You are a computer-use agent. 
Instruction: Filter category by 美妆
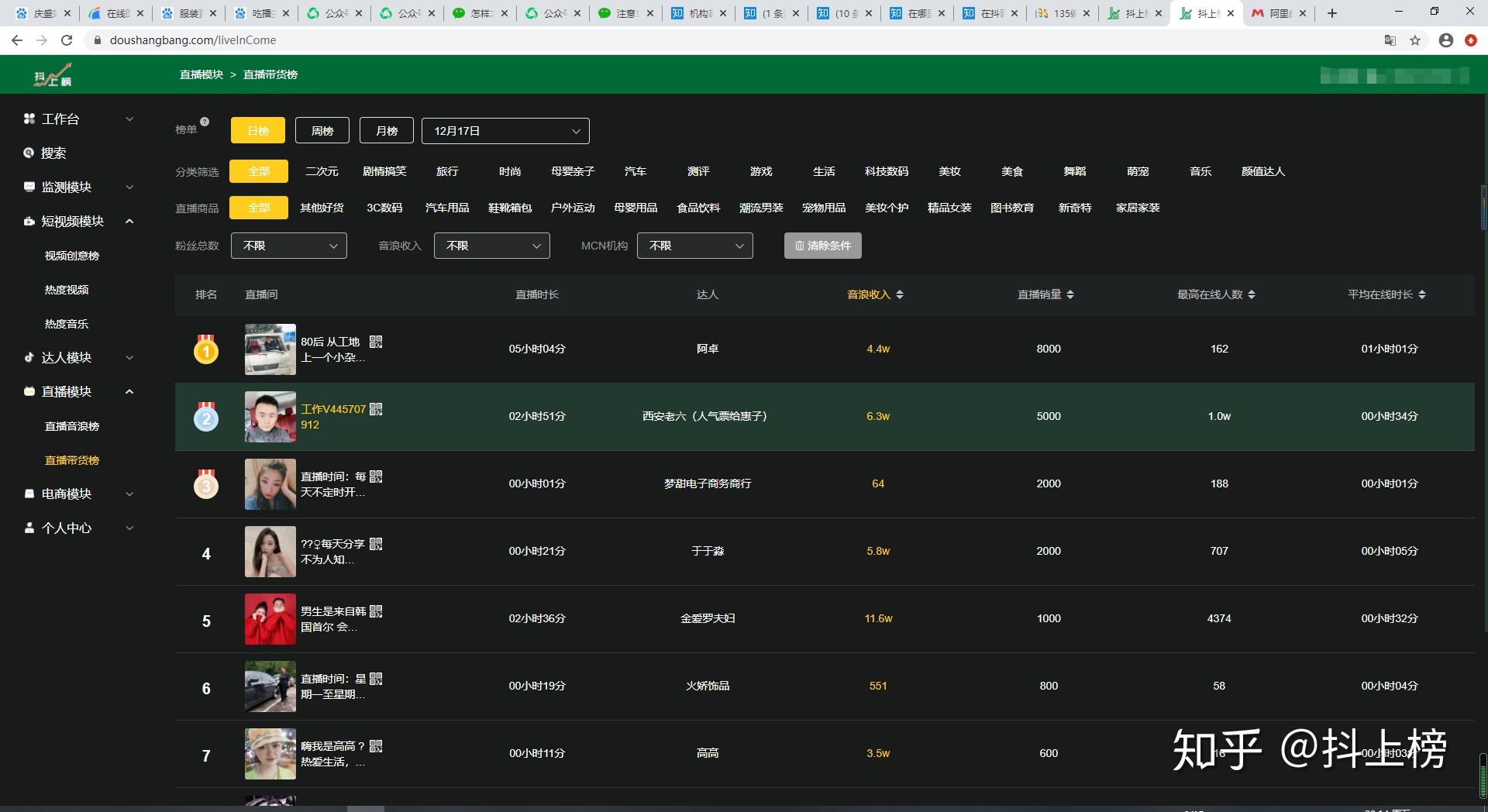[949, 171]
